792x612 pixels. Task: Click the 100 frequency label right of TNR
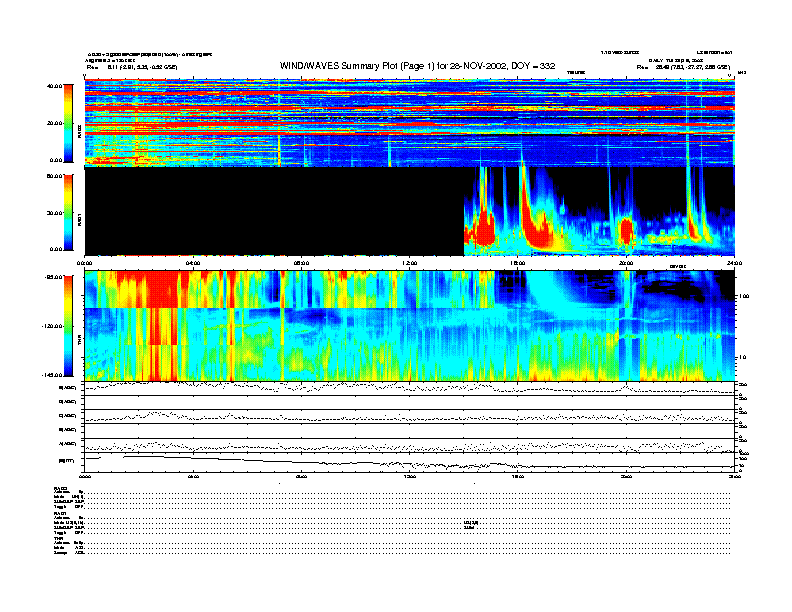(744, 296)
